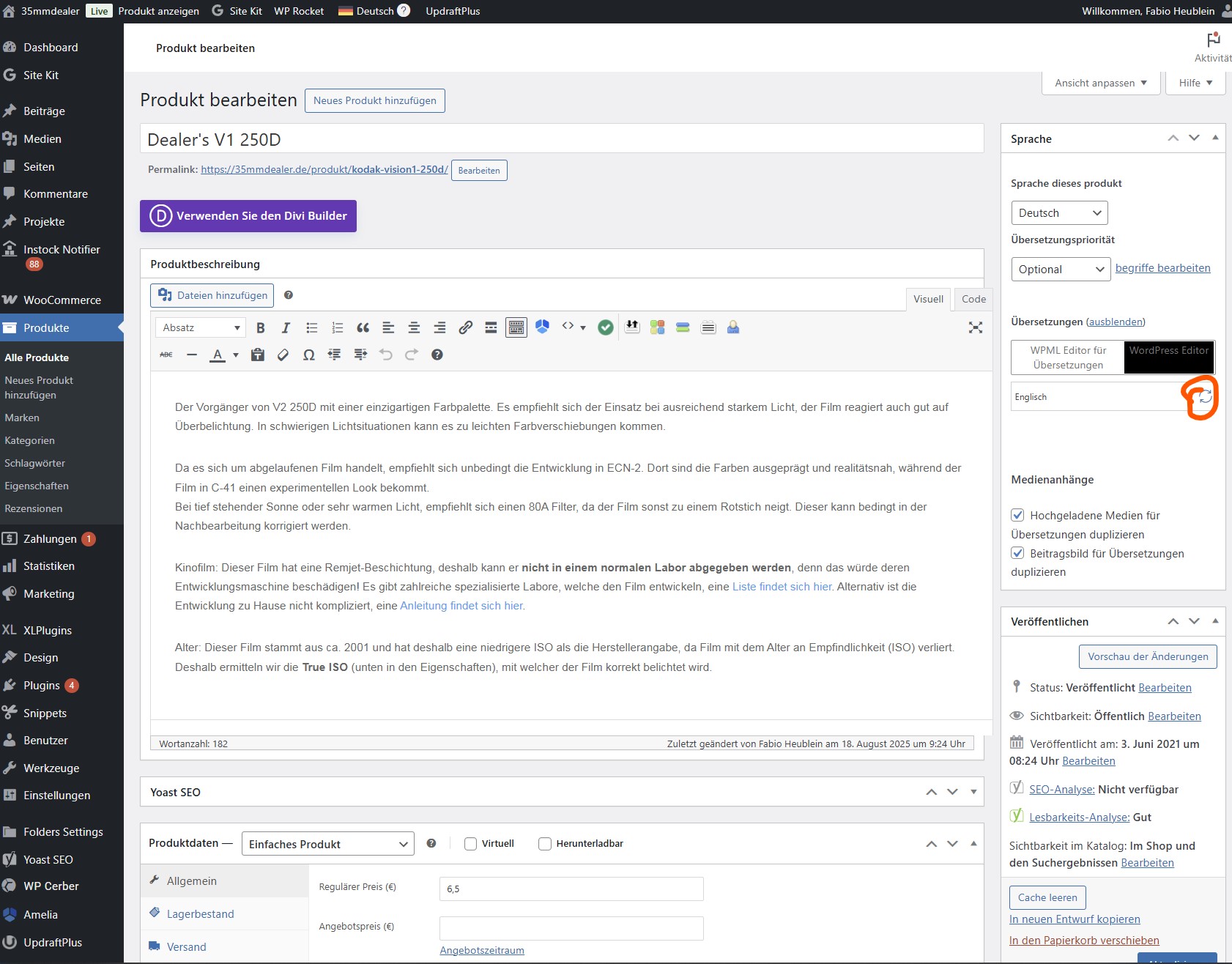Image resolution: width=1232 pixels, height=964 pixels.
Task: Collapse the Veröffentlichen panel
Action: tap(1215, 621)
